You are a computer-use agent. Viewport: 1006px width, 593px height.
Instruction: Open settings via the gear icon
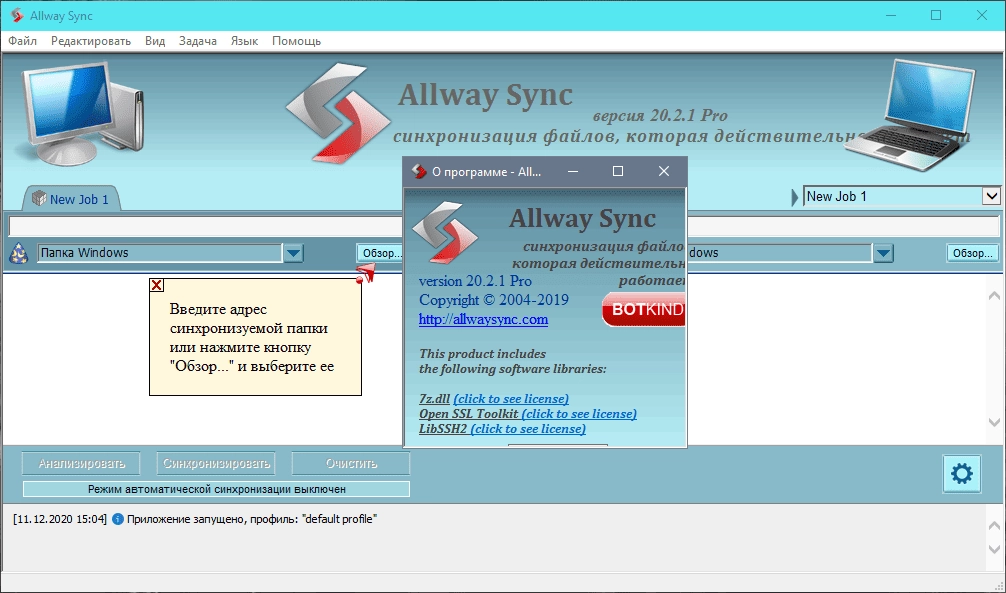[961, 474]
